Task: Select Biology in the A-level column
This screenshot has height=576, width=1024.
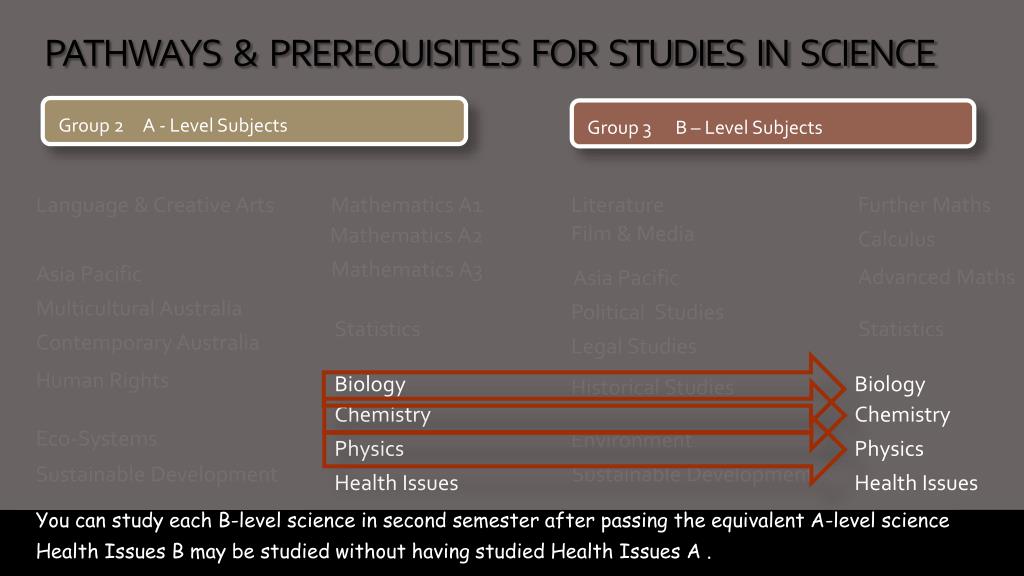Action: [x=370, y=384]
